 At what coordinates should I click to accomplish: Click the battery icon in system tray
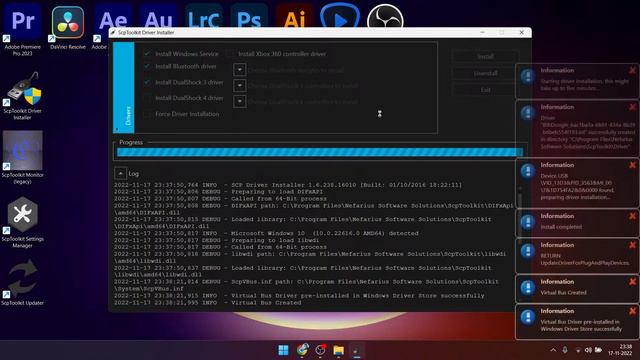(598, 350)
